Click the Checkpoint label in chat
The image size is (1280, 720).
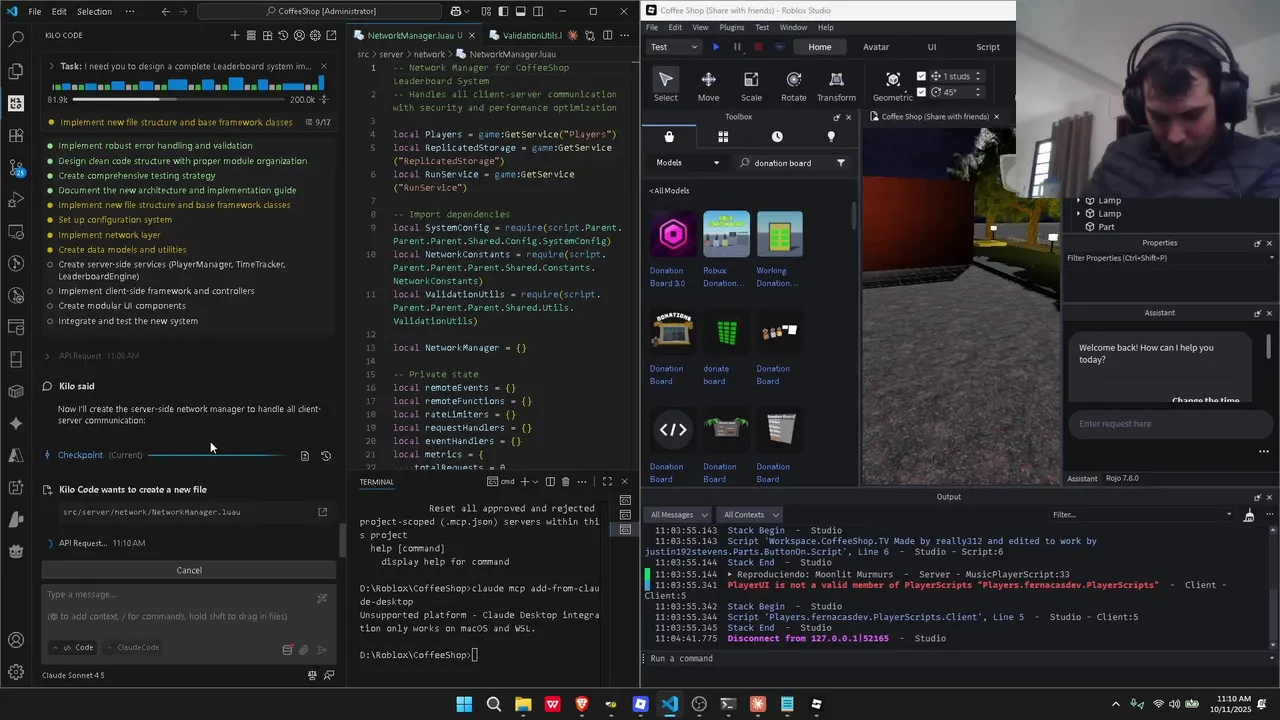(x=80, y=455)
